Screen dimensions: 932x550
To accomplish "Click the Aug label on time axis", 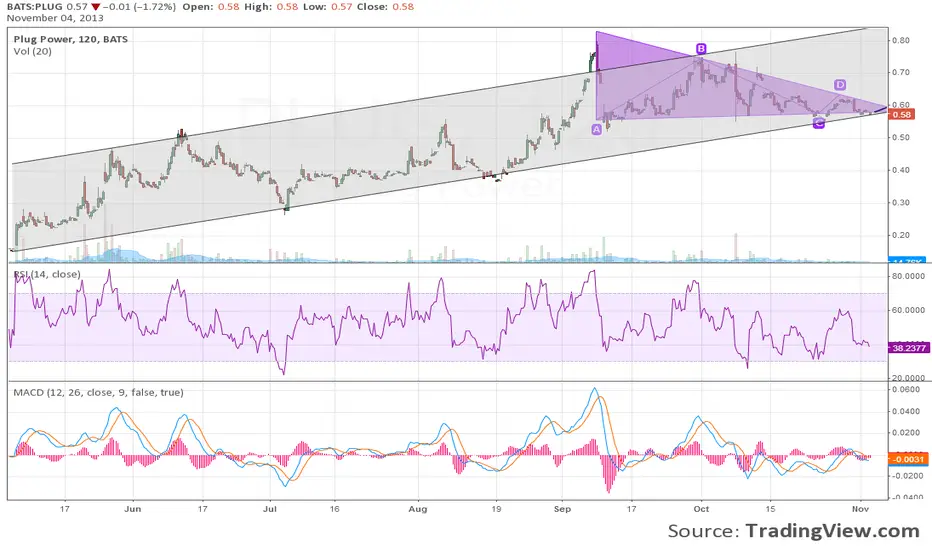I will pyautogui.click(x=418, y=509).
